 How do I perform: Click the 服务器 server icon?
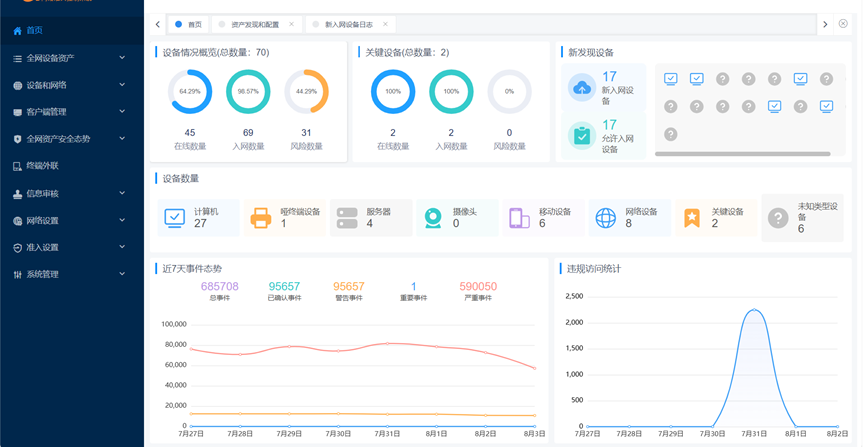(347, 218)
